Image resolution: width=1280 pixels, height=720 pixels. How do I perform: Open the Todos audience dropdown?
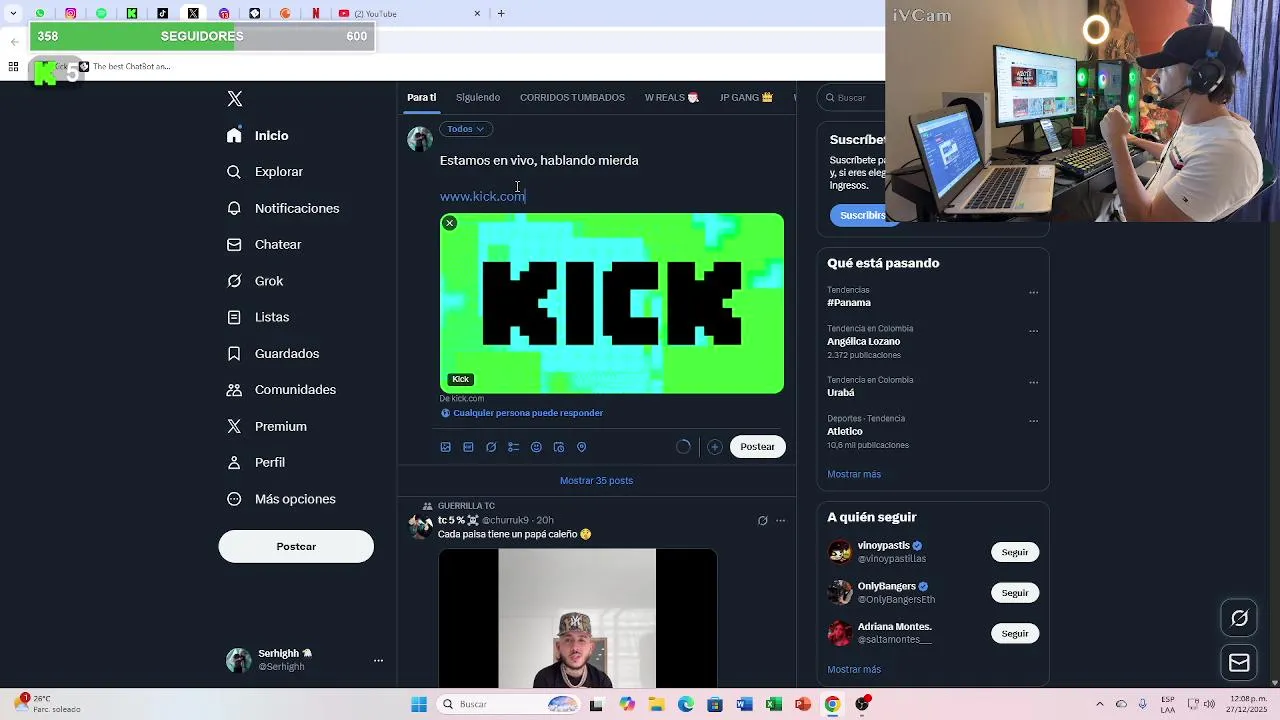click(465, 128)
